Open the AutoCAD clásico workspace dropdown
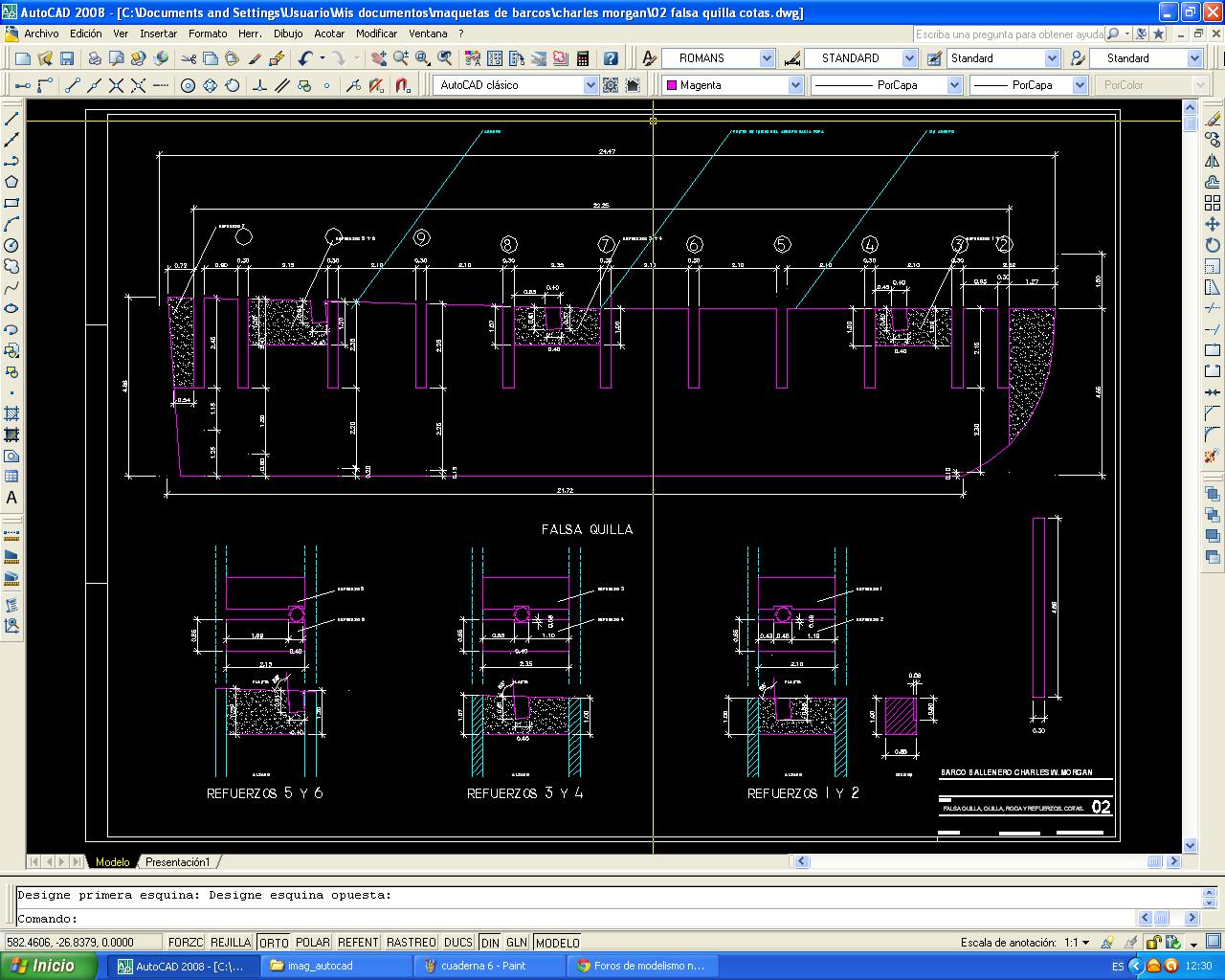Viewport: 1225px width, 980px height. [x=590, y=85]
